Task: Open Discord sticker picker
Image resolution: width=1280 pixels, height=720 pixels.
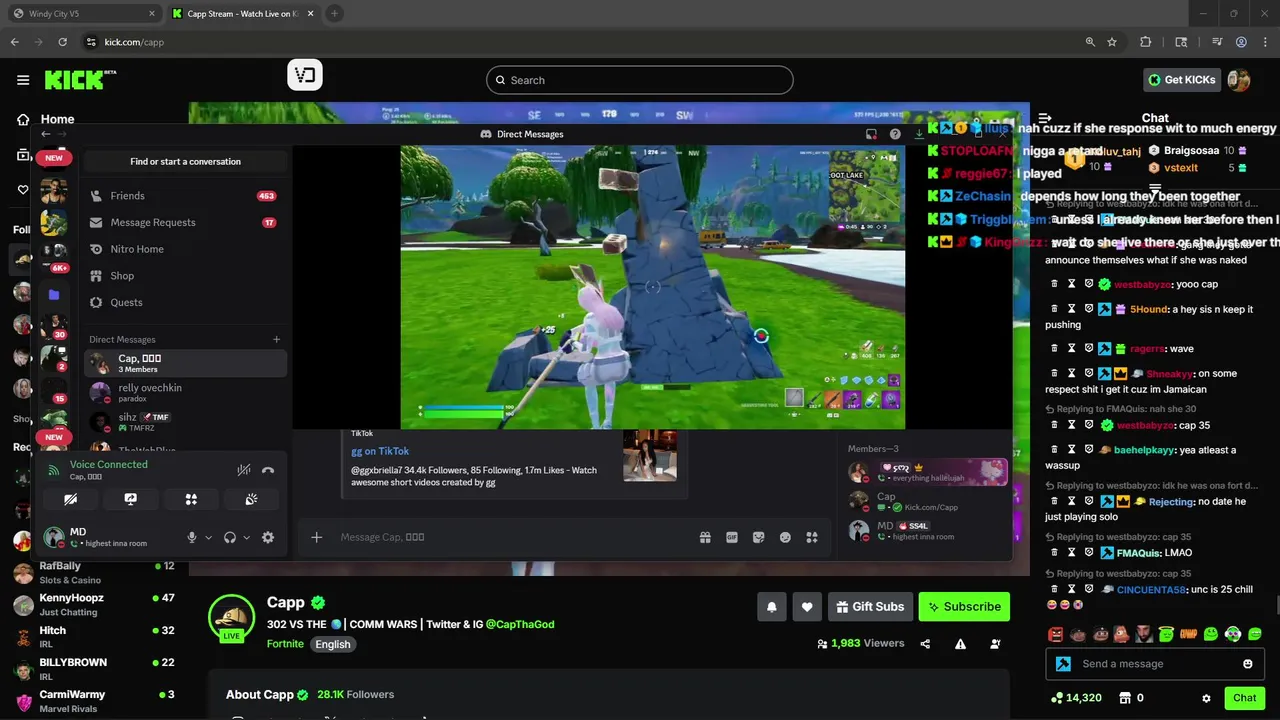Action: (x=759, y=537)
